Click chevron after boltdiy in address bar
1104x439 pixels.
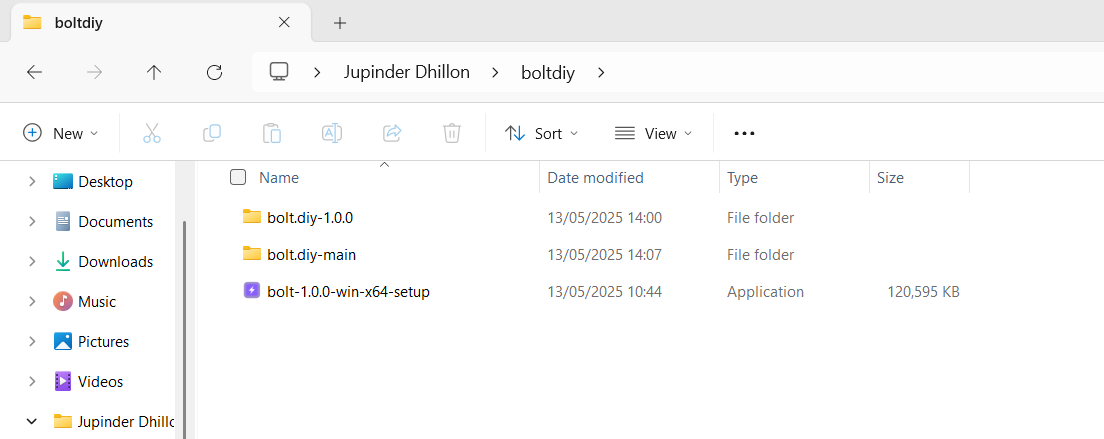click(601, 72)
